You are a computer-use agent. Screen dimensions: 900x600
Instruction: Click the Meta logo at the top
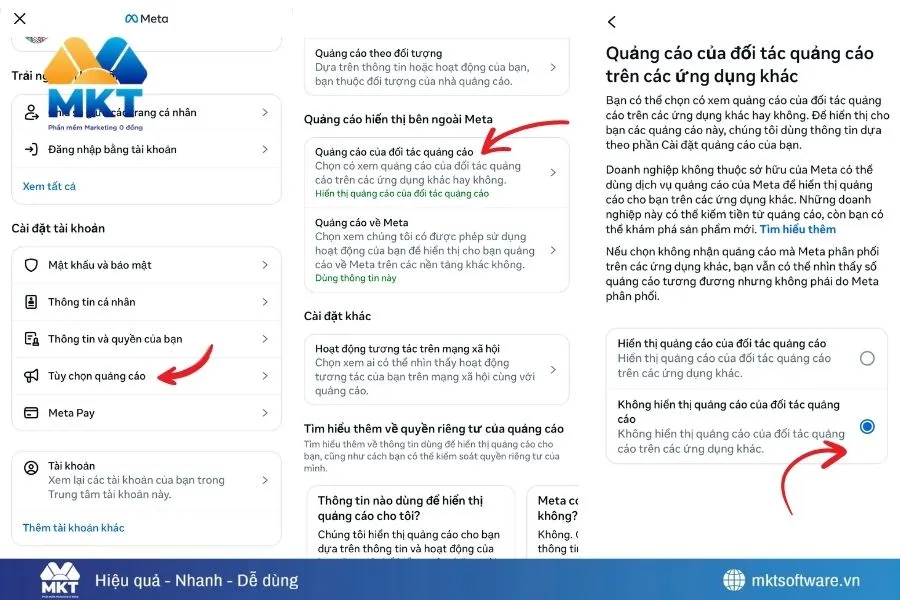point(146,17)
